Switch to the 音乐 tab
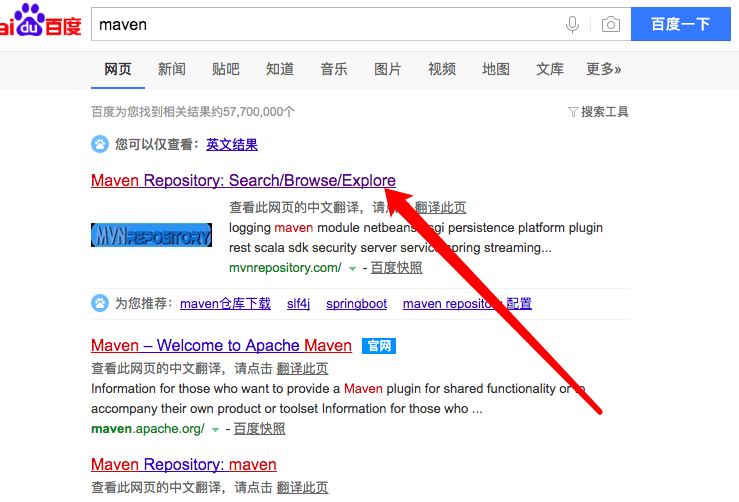This screenshot has width=739, height=502. pos(334,69)
